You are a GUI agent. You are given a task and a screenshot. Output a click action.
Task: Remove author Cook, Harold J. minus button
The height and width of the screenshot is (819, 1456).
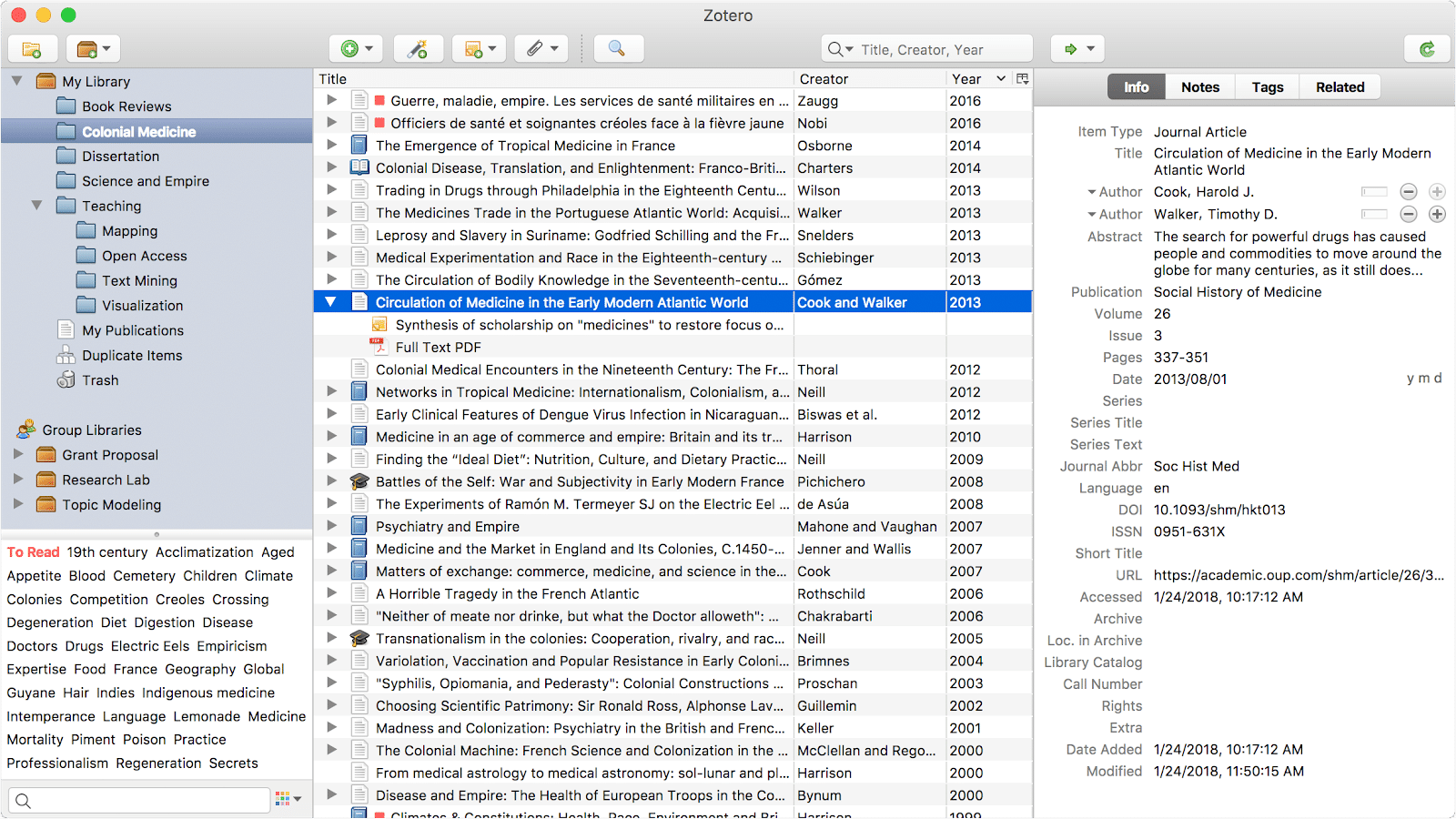pyautogui.click(x=1409, y=192)
